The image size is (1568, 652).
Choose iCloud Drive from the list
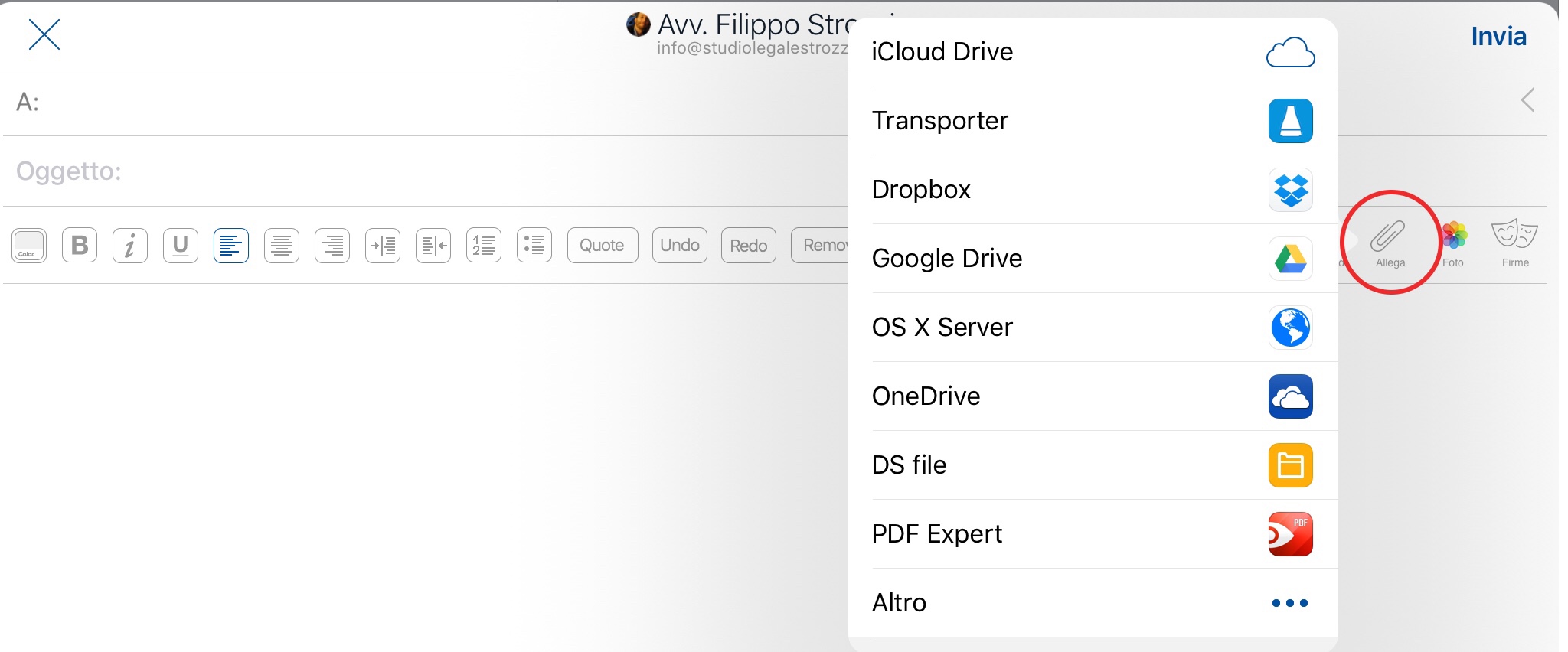click(1093, 52)
